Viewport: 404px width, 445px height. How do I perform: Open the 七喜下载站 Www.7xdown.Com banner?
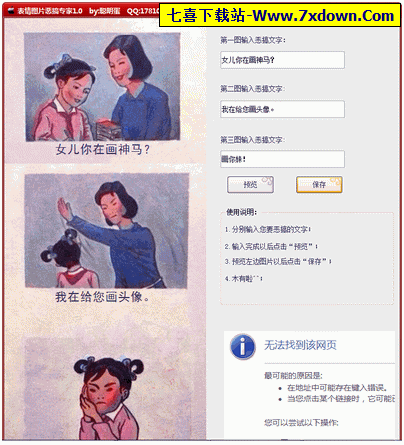[280, 15]
